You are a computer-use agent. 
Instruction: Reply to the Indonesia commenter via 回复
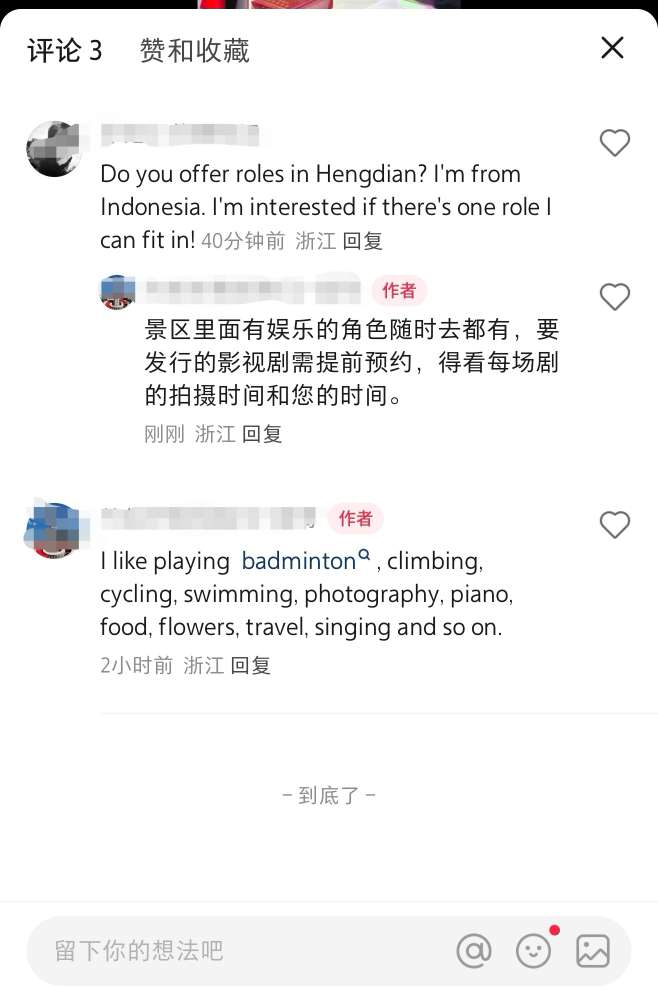coord(363,241)
